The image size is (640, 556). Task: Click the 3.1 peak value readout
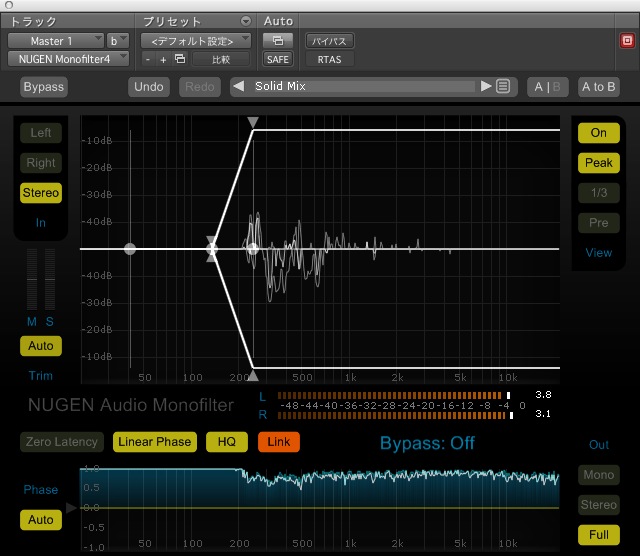543,414
